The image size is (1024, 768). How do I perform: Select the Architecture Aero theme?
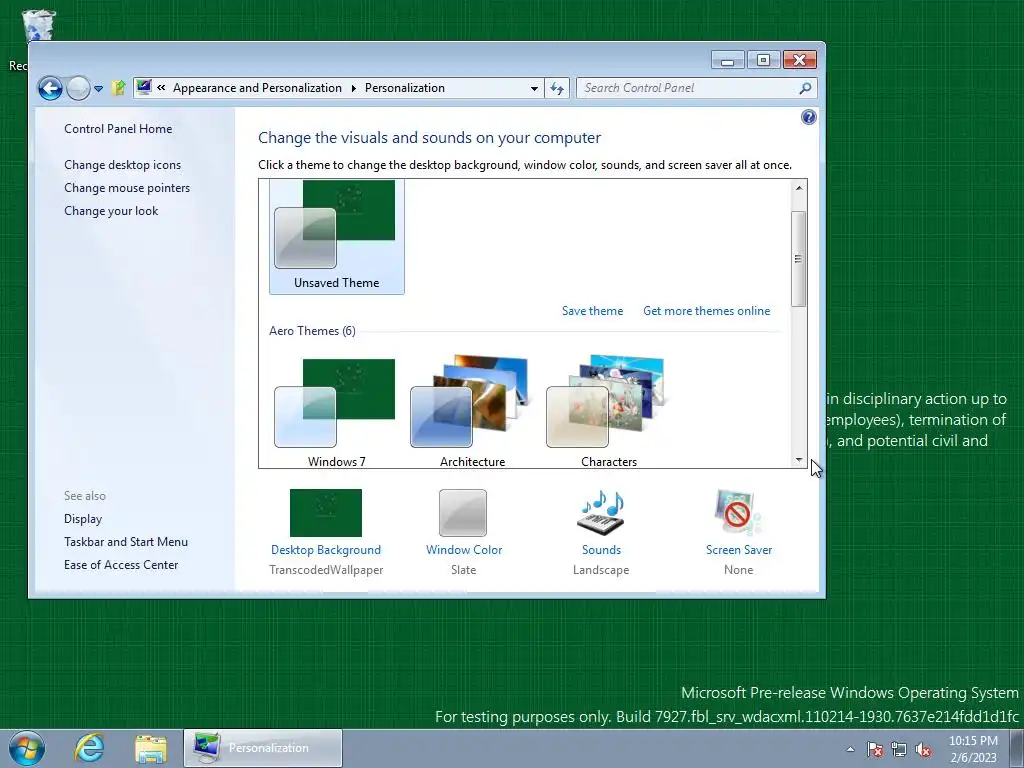point(472,411)
